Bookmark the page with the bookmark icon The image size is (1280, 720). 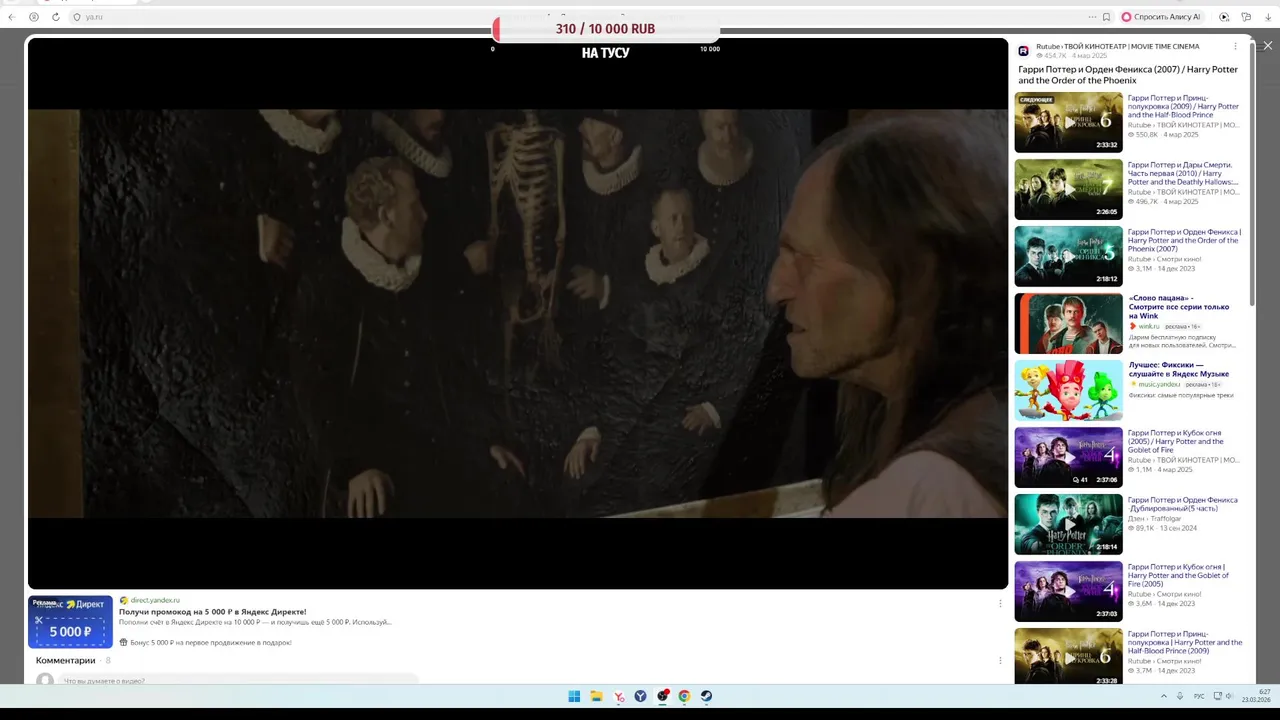(x=1106, y=17)
